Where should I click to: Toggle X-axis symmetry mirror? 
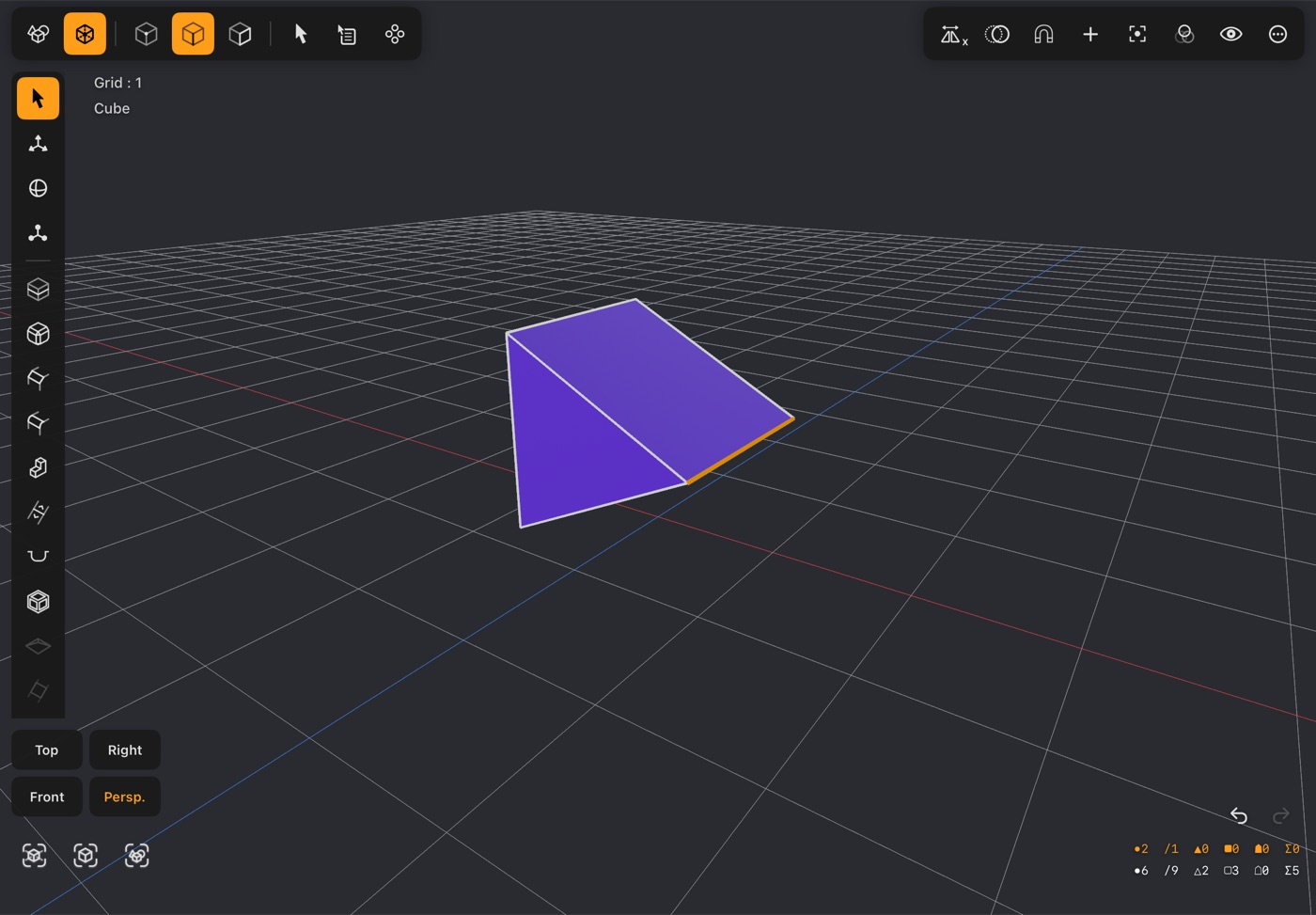[x=953, y=35]
